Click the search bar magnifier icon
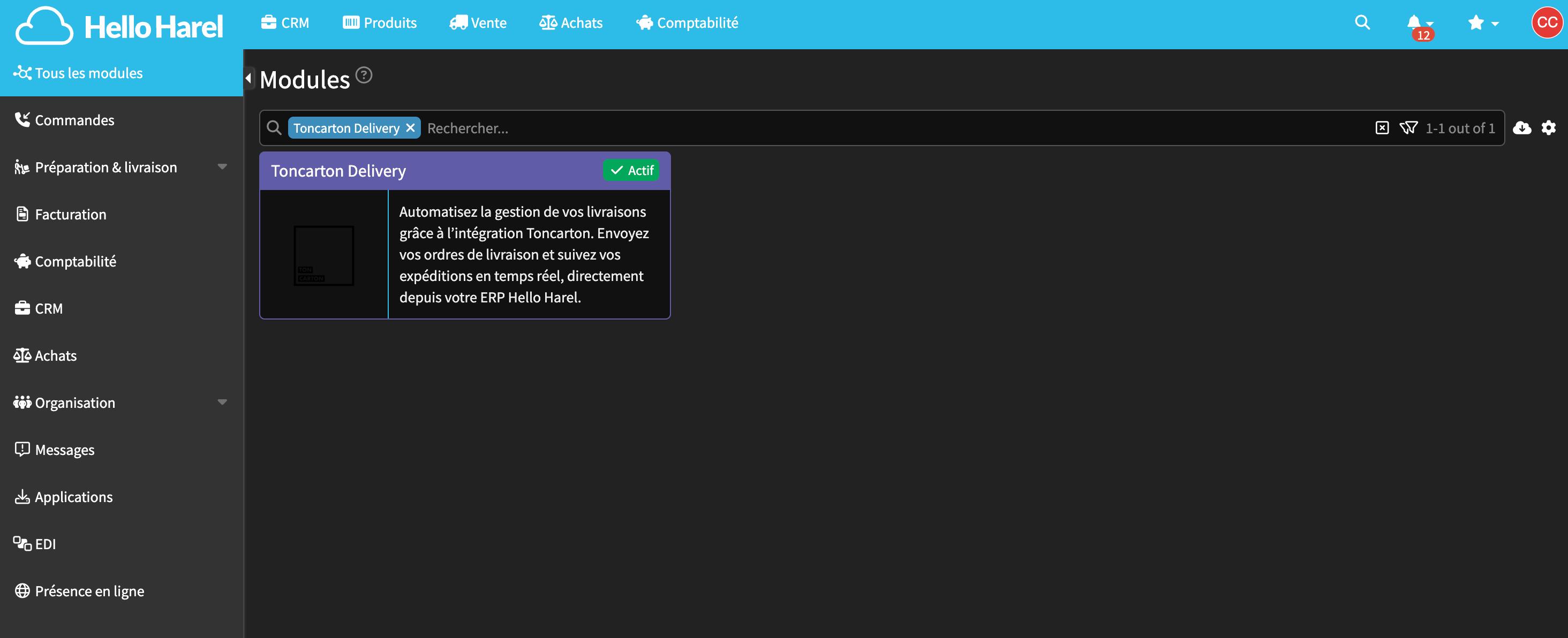The width and height of the screenshot is (1568, 638). tap(274, 128)
